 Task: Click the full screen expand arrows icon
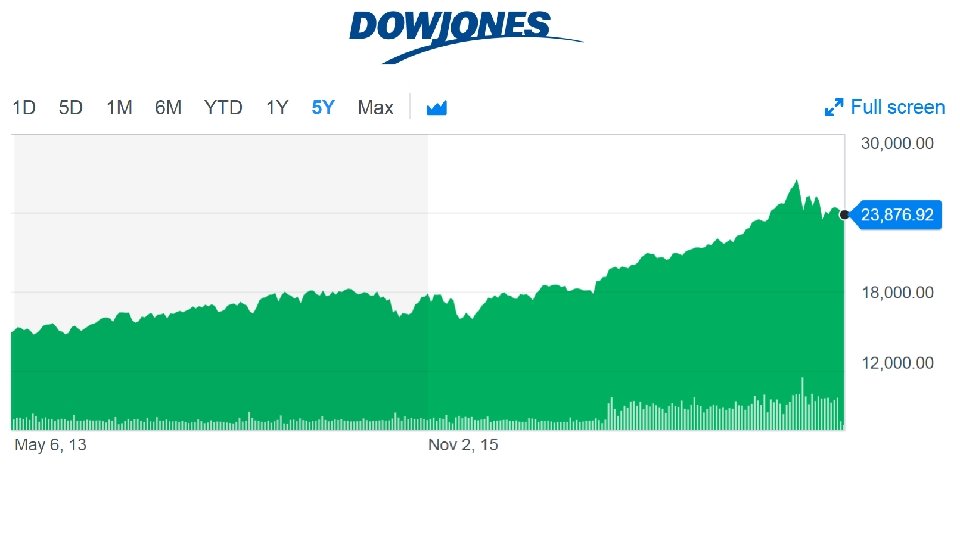(x=834, y=107)
